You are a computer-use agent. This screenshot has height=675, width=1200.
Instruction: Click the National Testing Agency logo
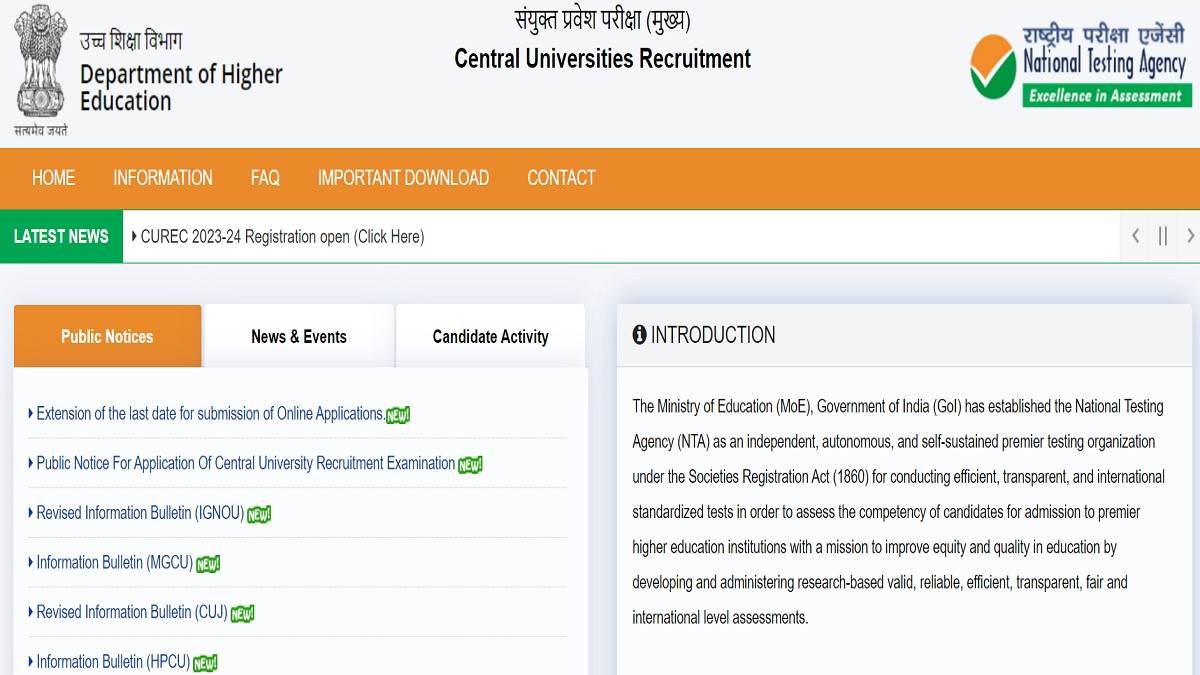click(x=1078, y=66)
